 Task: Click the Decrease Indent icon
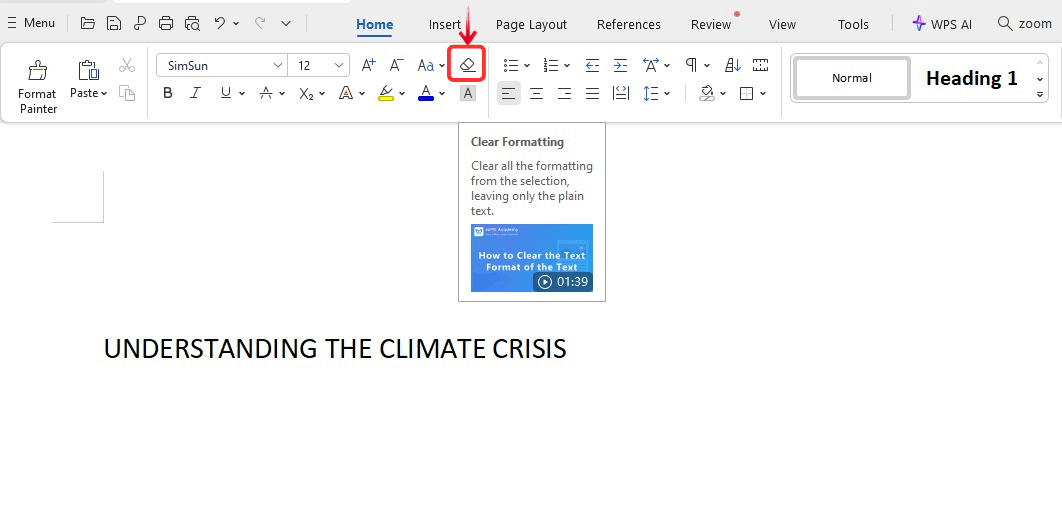coord(592,66)
